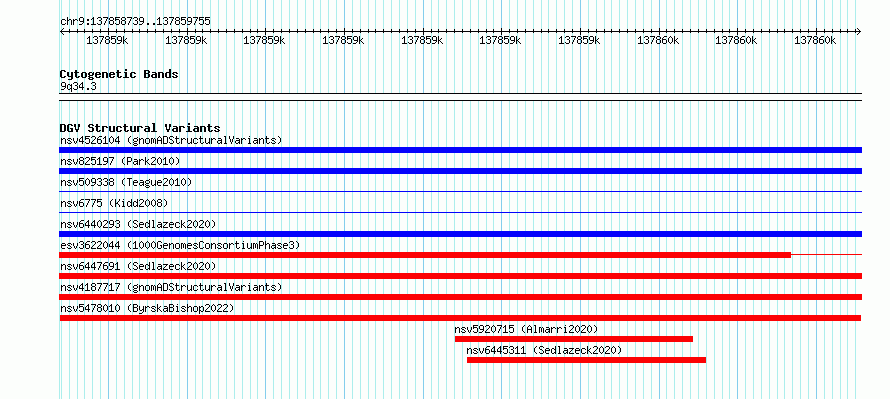Click the ruler's right arrow end
The height and width of the screenshot is (399, 890).
[858, 32]
